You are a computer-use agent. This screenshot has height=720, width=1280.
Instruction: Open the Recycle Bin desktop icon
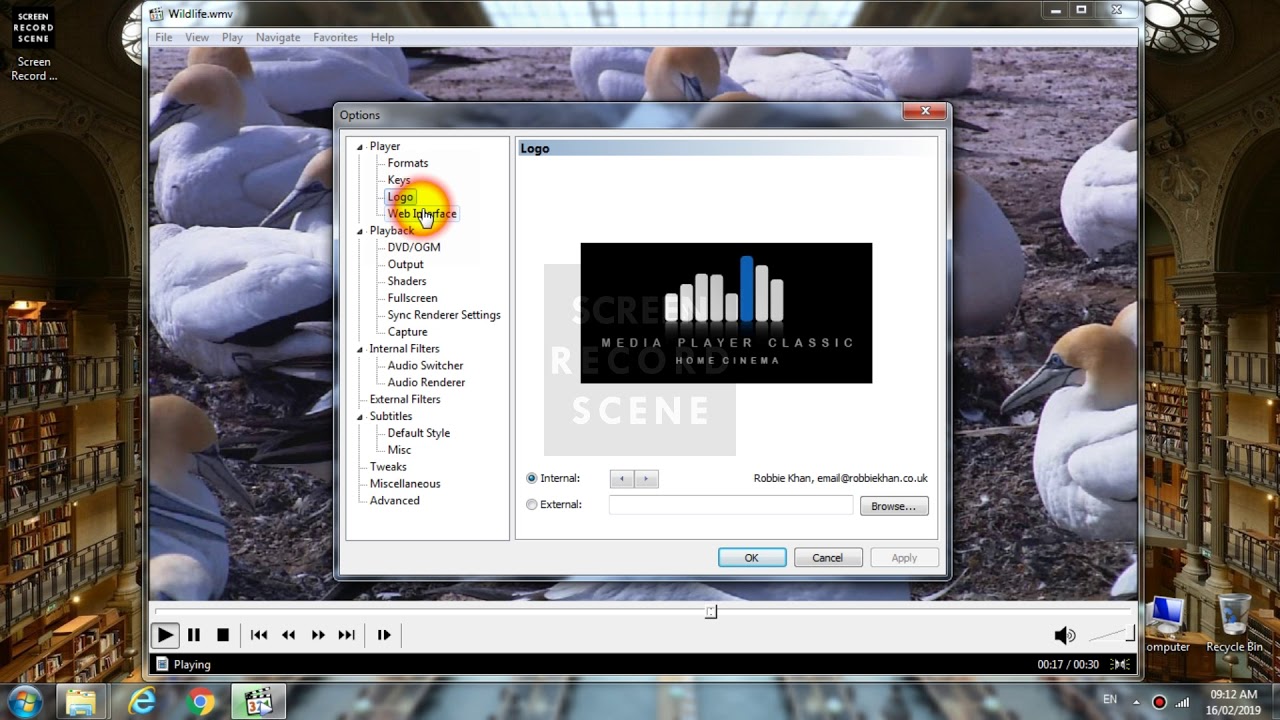(1234, 624)
